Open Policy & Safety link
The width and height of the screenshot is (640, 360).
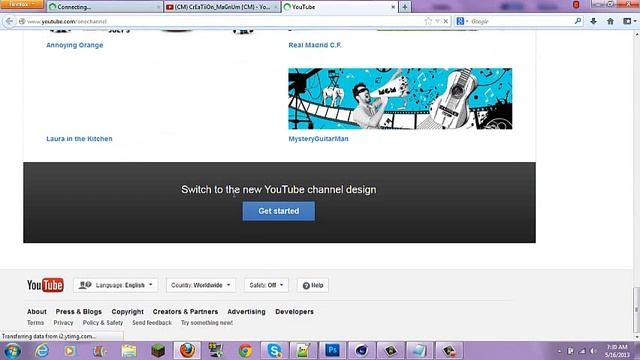click(103, 322)
